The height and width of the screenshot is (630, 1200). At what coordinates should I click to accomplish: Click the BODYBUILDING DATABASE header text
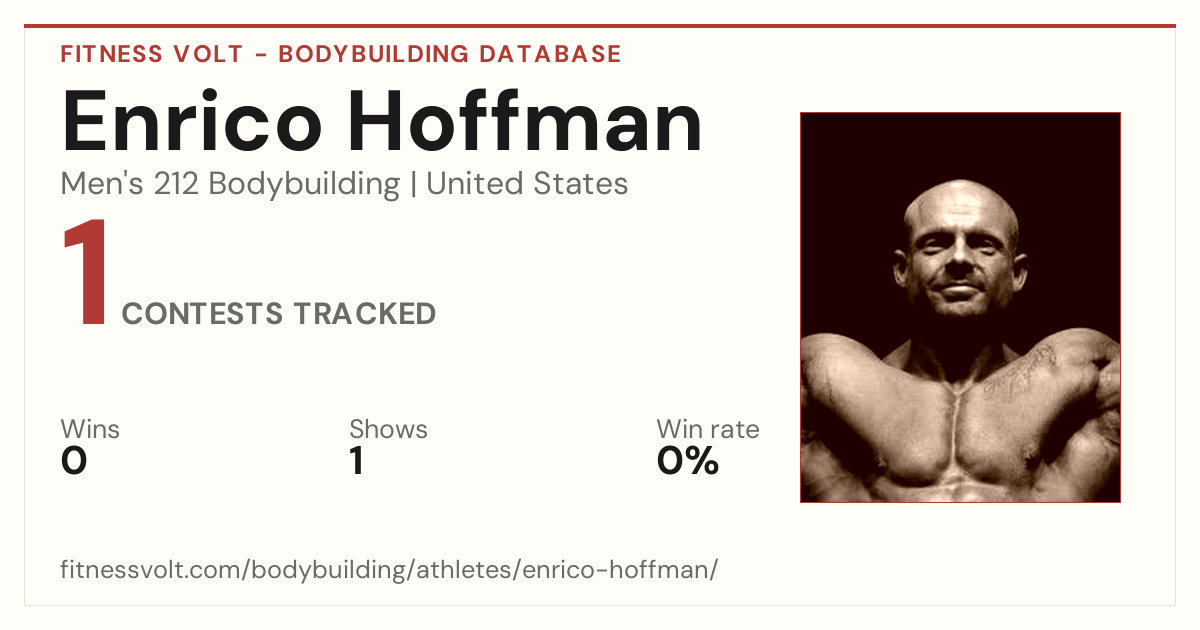tap(450, 54)
